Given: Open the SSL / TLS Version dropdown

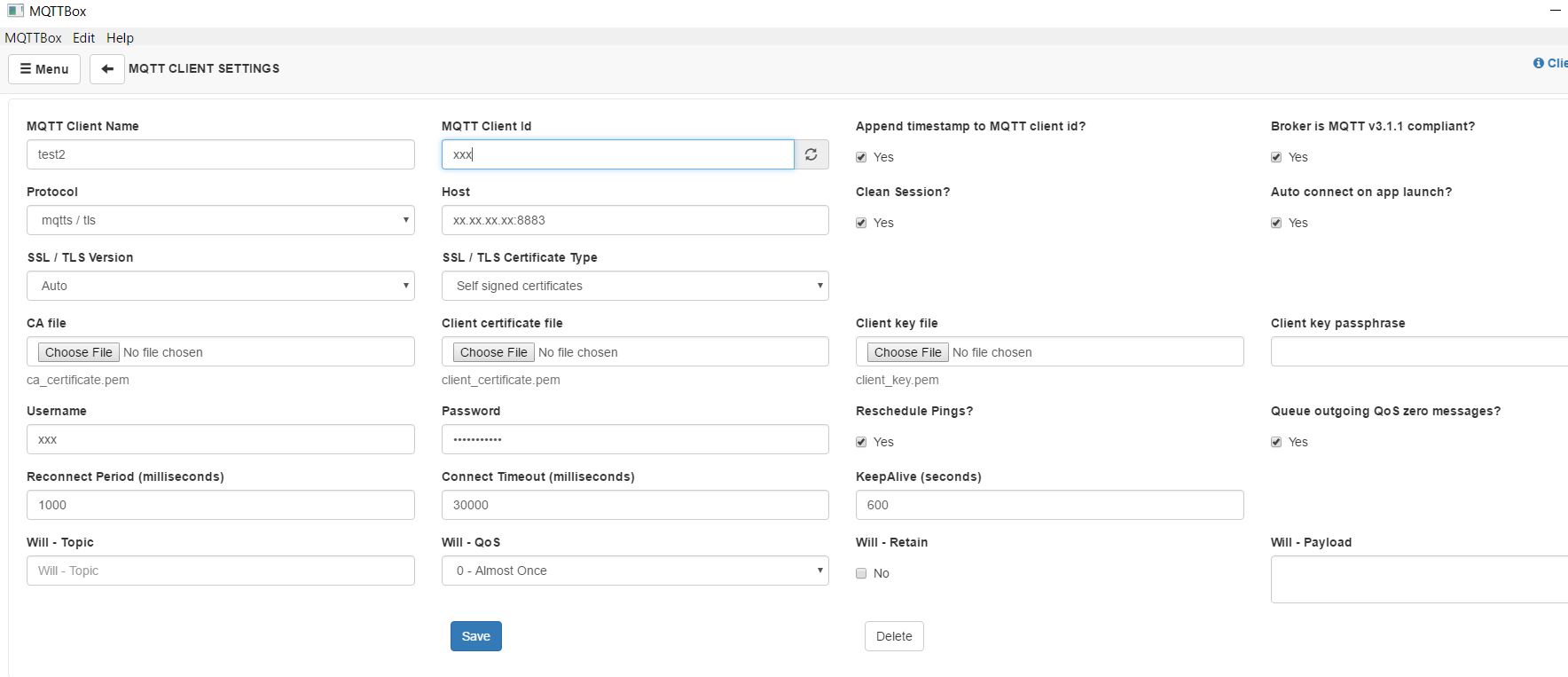Looking at the screenshot, I should (x=221, y=286).
